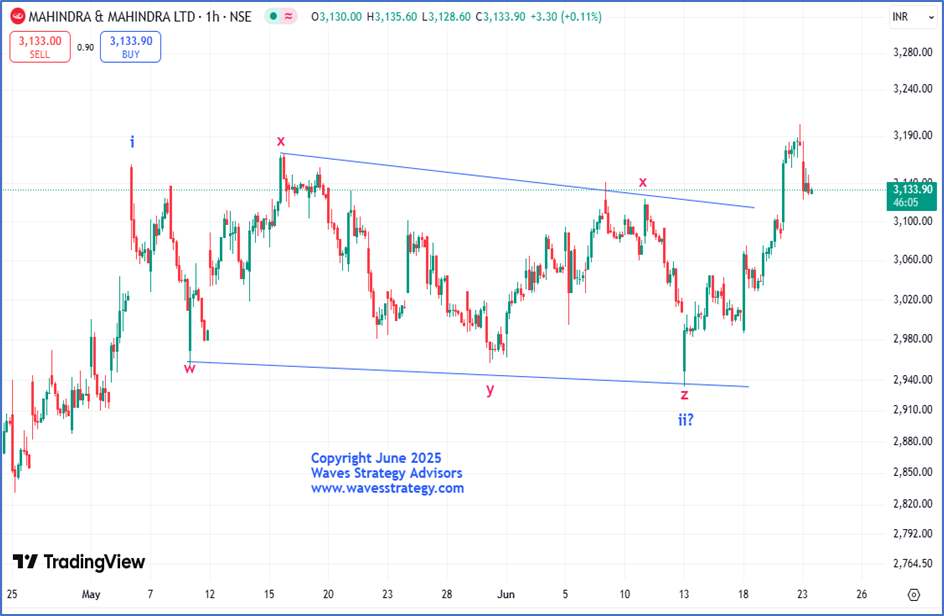This screenshot has width=944, height=616.
Task: Click the Waves Strategy Advisors text
Action: 387,473
